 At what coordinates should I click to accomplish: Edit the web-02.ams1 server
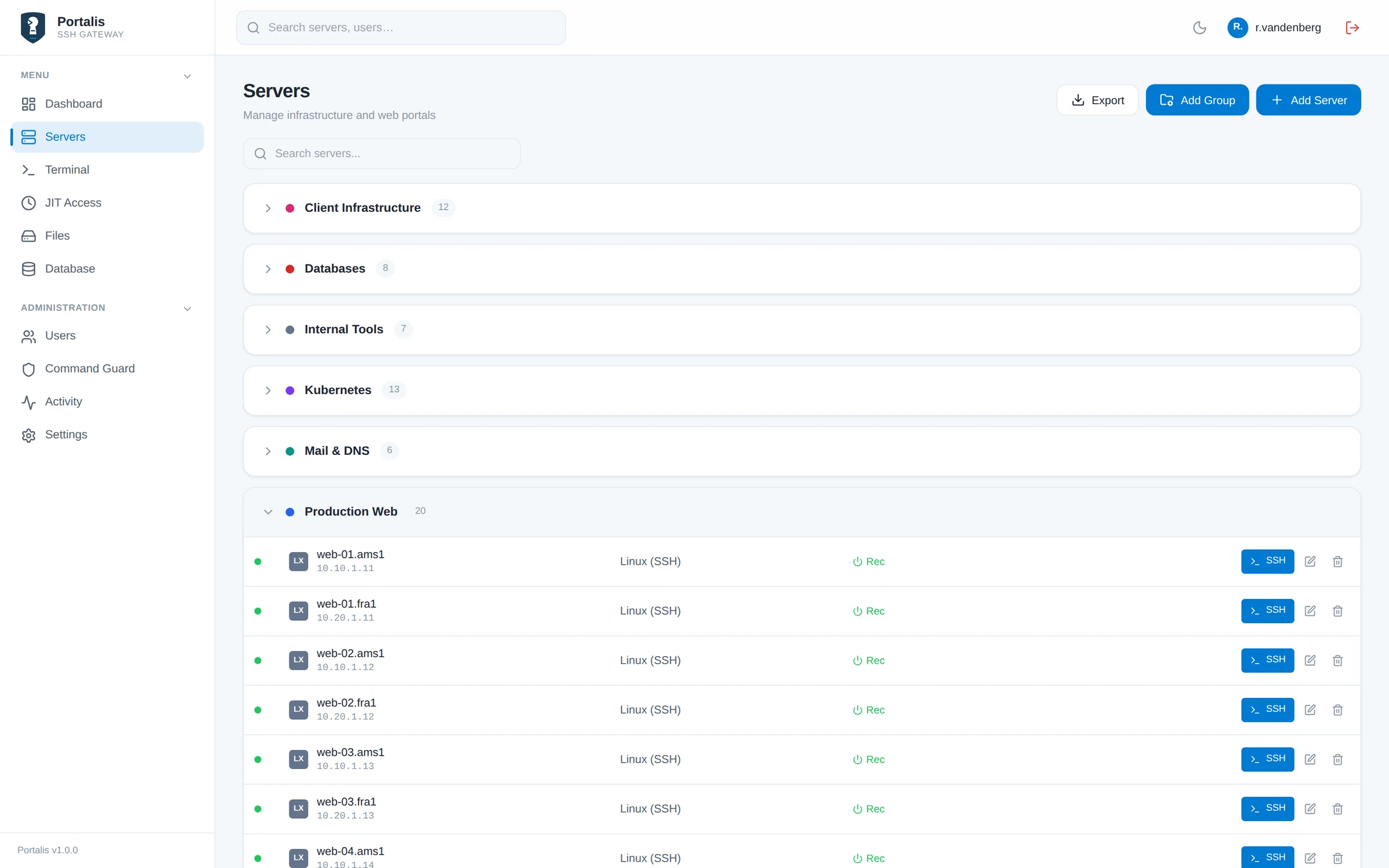pyautogui.click(x=1310, y=660)
